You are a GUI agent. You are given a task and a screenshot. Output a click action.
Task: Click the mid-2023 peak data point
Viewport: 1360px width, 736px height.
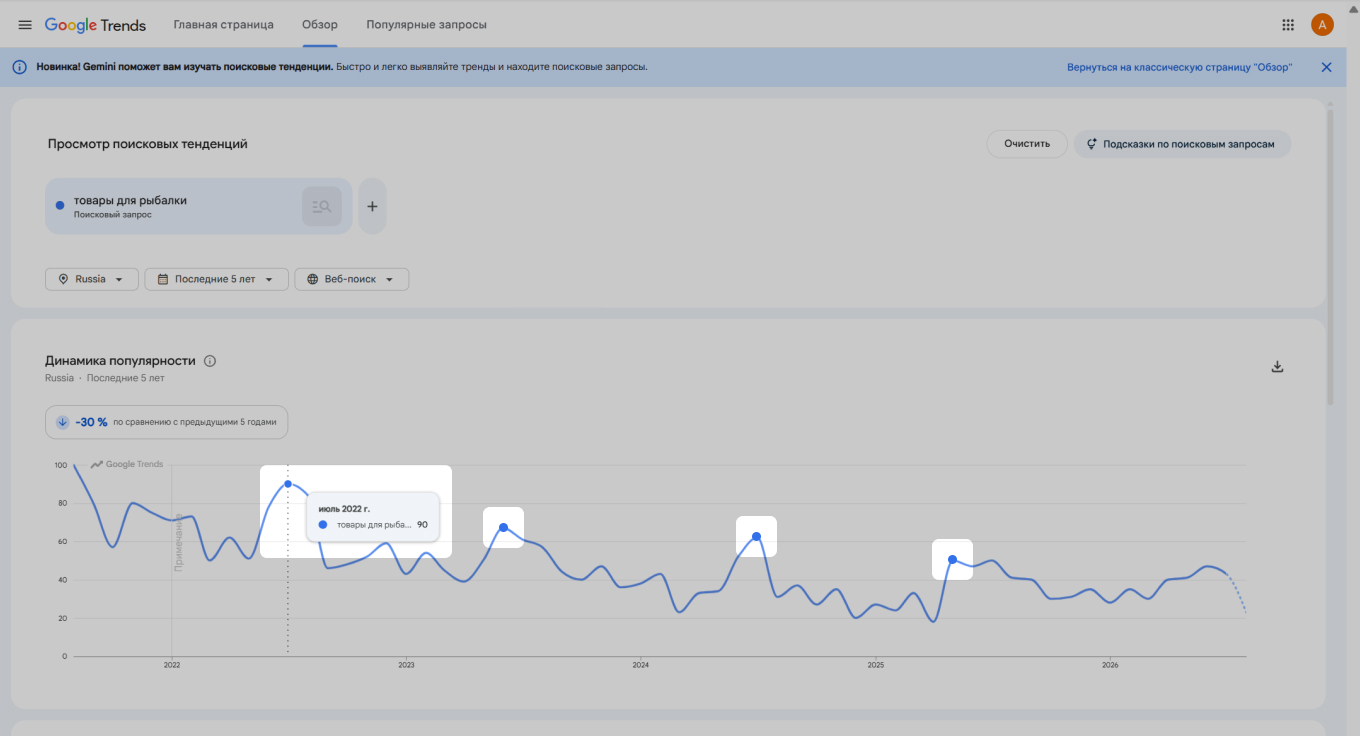point(504,527)
